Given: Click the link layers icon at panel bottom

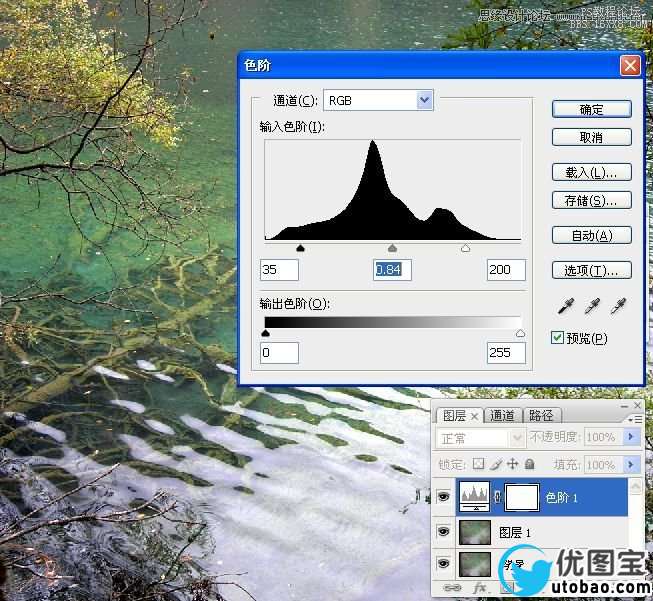Looking at the screenshot, I should tap(452, 588).
